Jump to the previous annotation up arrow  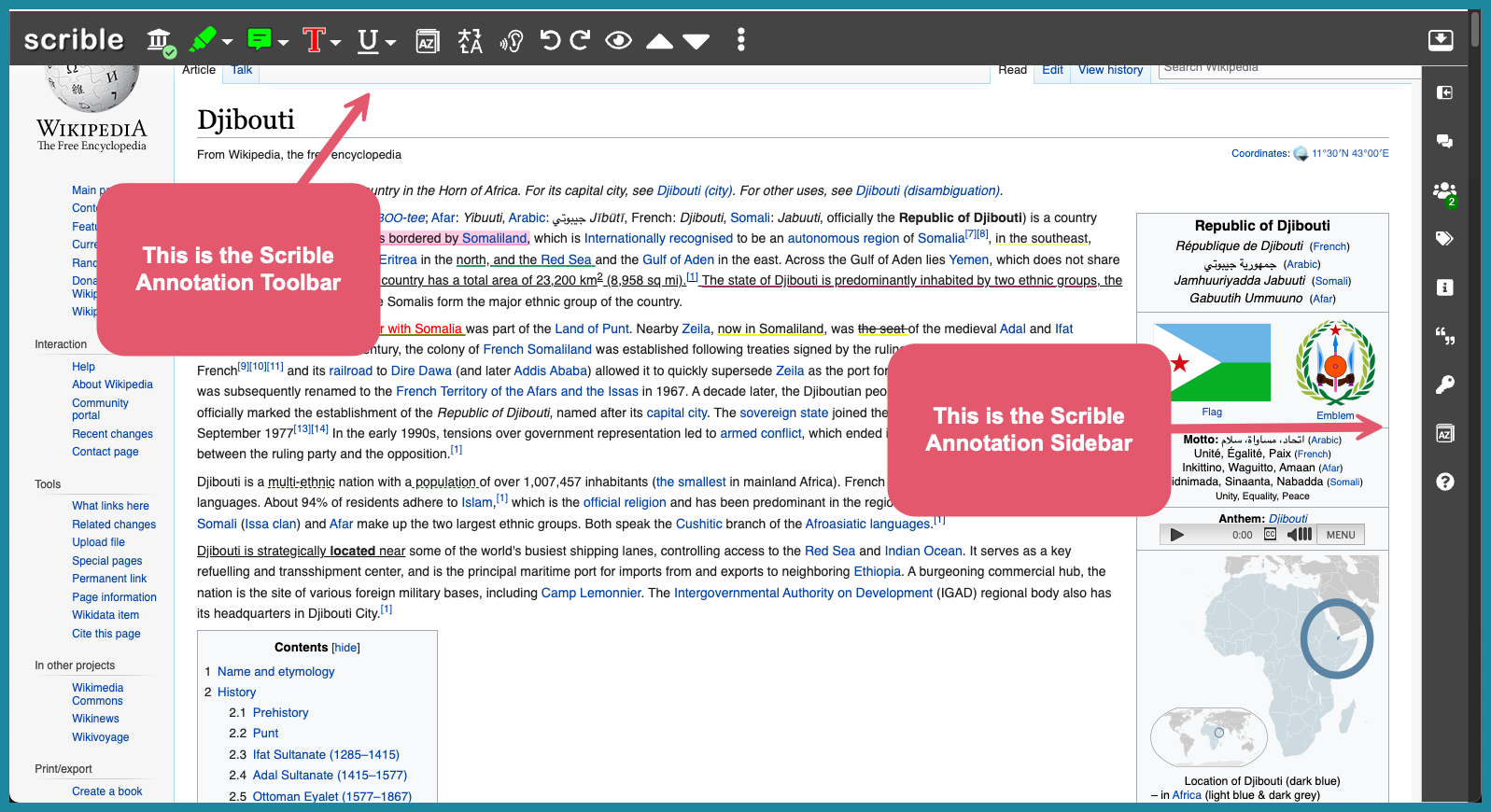(659, 40)
